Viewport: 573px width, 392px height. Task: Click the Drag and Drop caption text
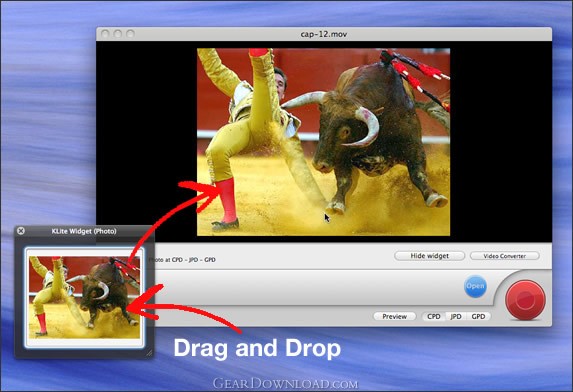257,348
